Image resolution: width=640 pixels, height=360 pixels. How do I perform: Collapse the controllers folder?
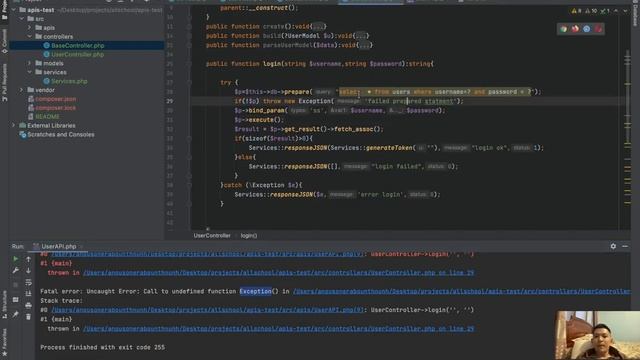[29, 36]
